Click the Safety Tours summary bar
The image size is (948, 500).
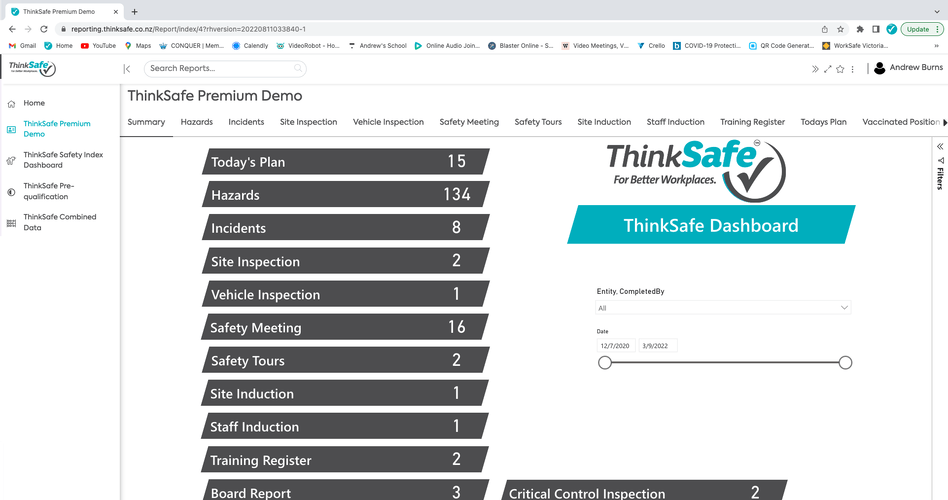[x=345, y=360]
